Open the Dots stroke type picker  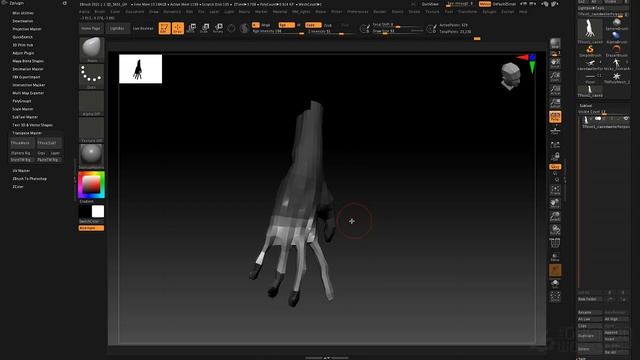point(91,76)
